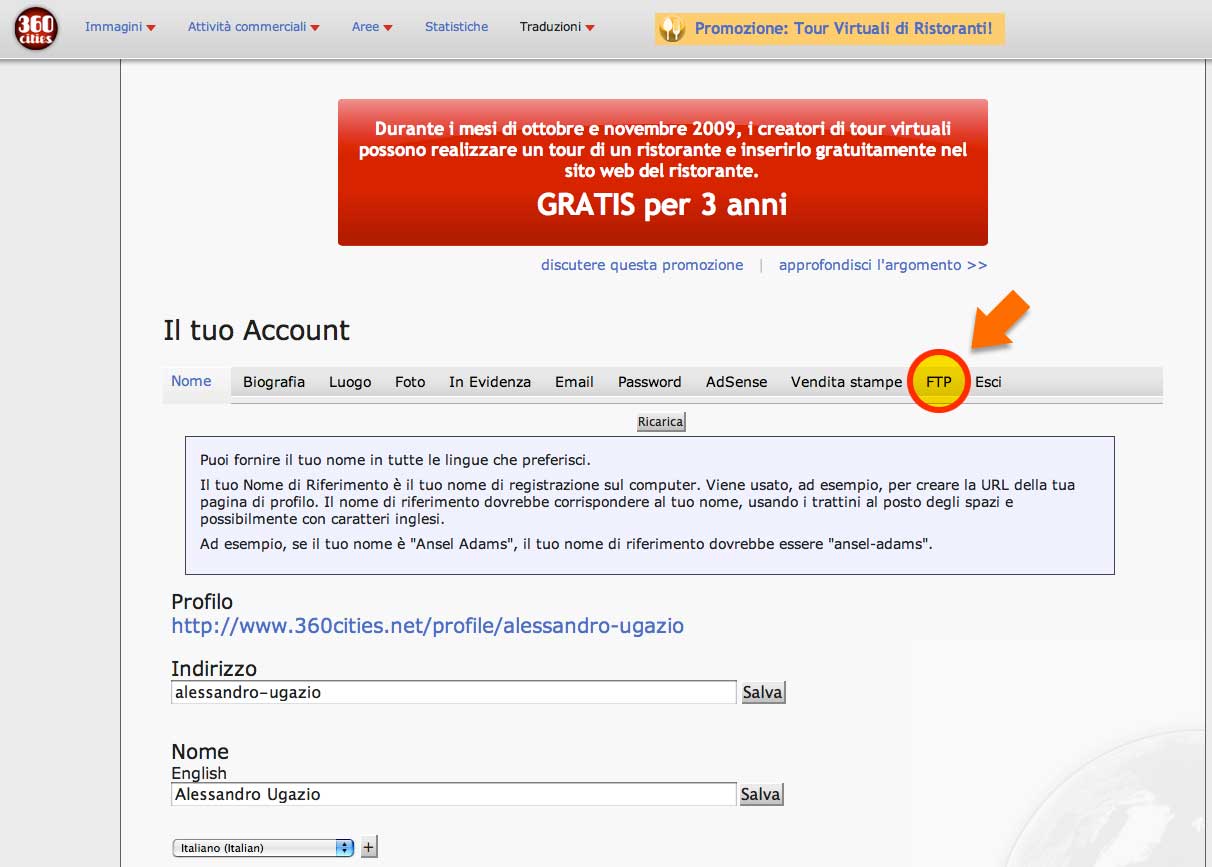Save the Indirizzo field with Salva
1212x867 pixels.
[762, 692]
